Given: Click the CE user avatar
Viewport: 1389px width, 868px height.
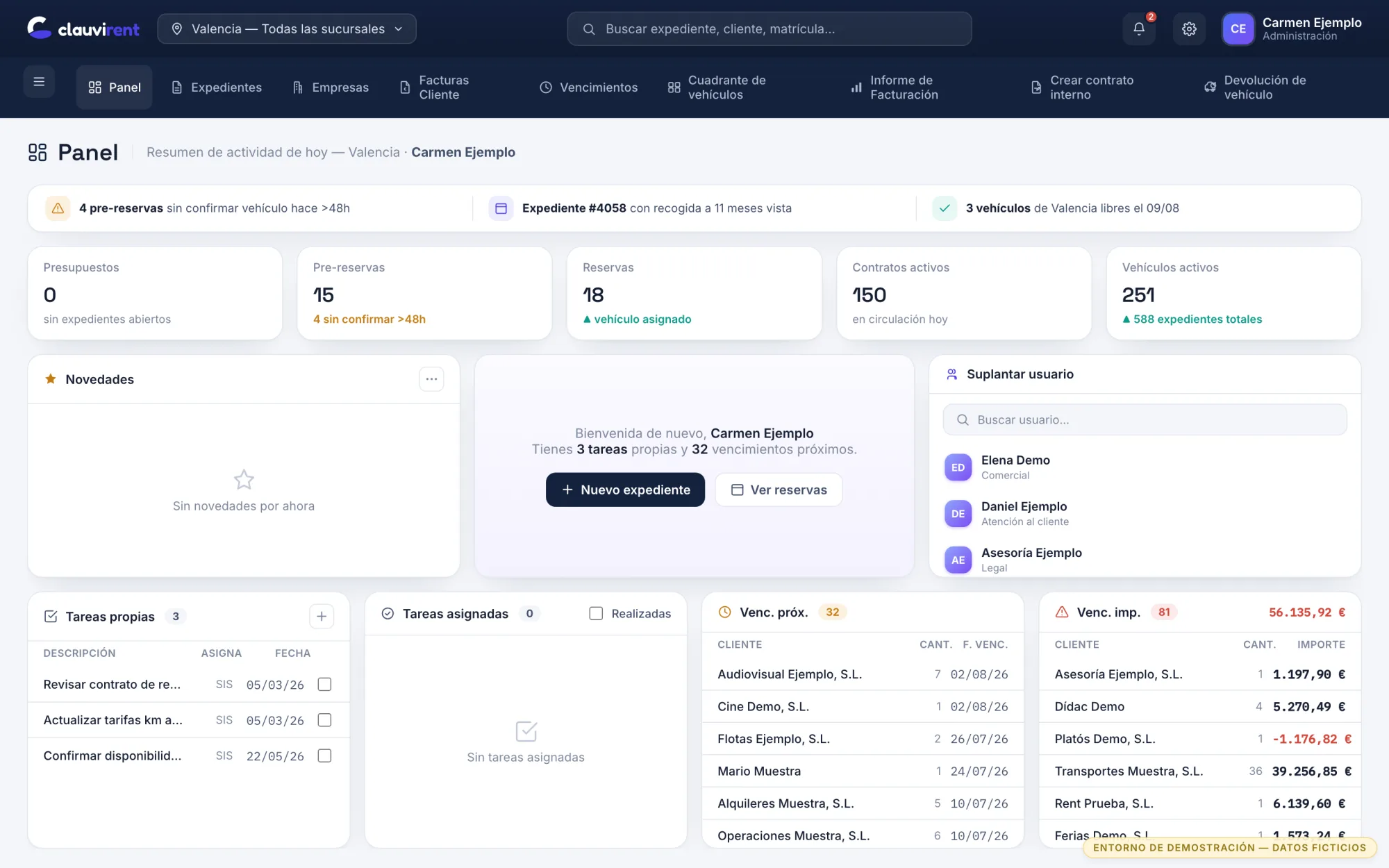Looking at the screenshot, I should [x=1238, y=29].
